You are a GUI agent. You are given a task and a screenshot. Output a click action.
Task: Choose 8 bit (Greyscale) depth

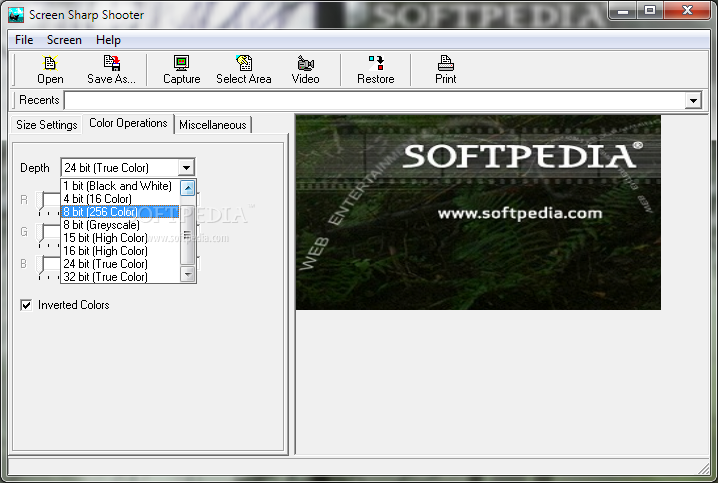(x=120, y=225)
